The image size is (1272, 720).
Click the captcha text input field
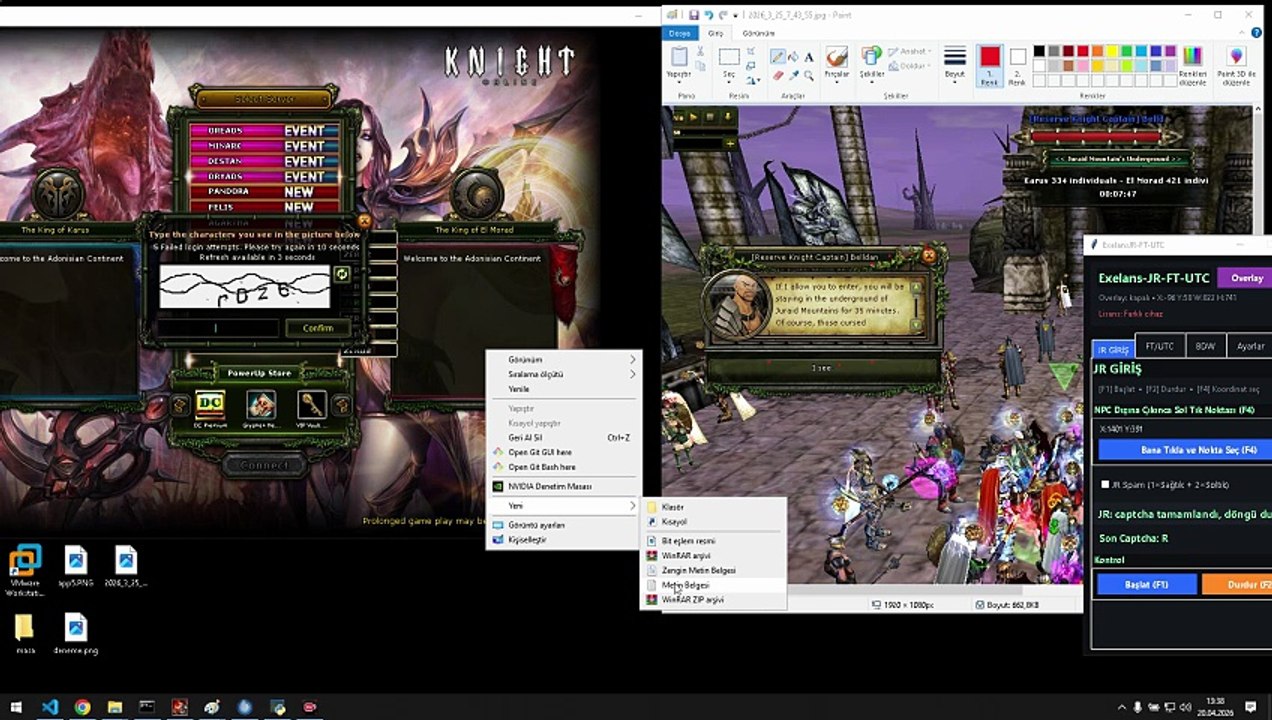(x=216, y=328)
